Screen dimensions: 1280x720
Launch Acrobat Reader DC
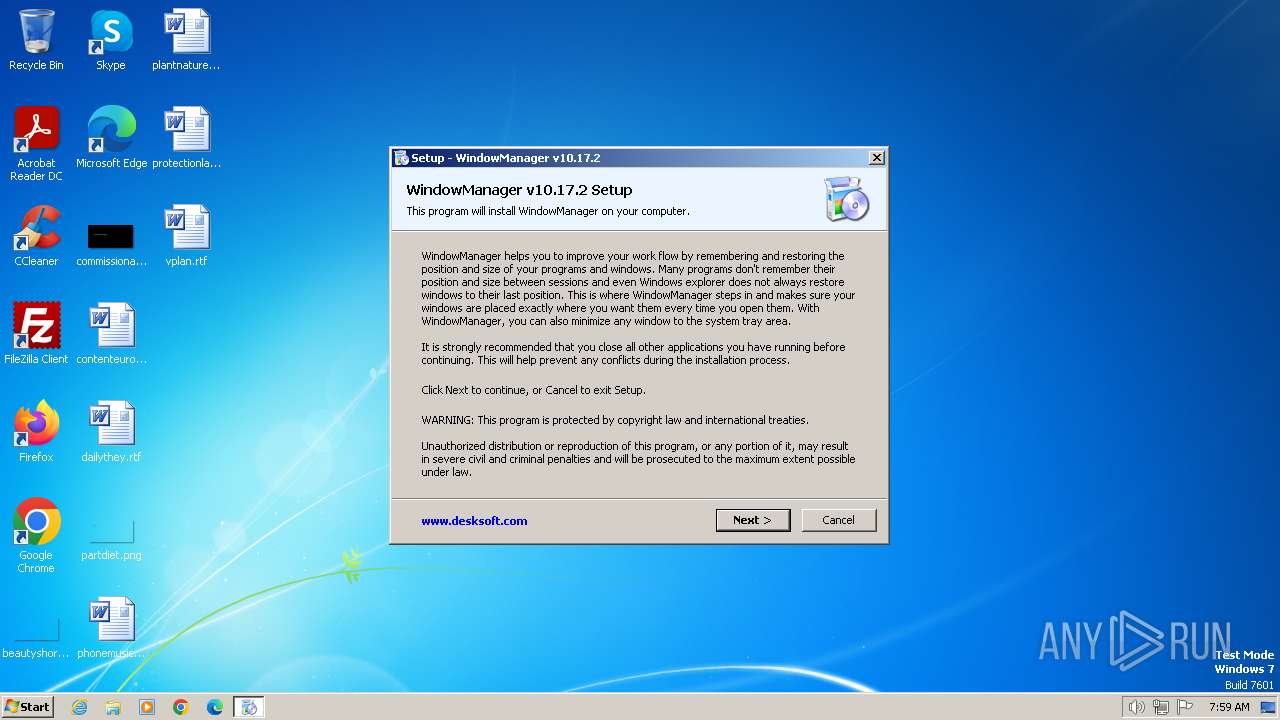coord(36,144)
